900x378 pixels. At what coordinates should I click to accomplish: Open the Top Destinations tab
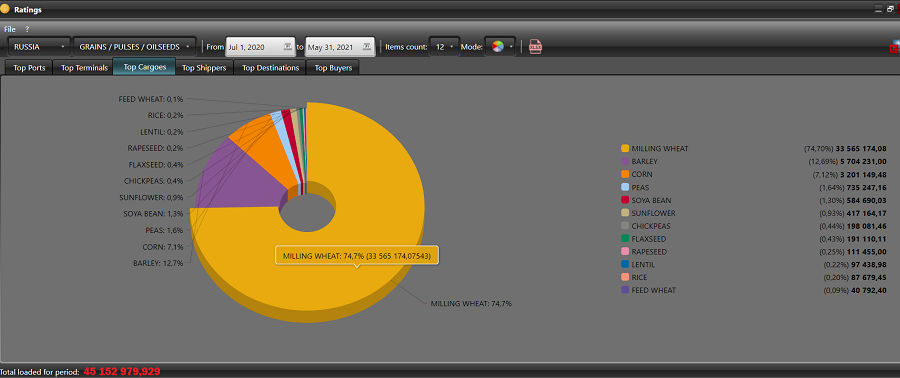coord(270,68)
